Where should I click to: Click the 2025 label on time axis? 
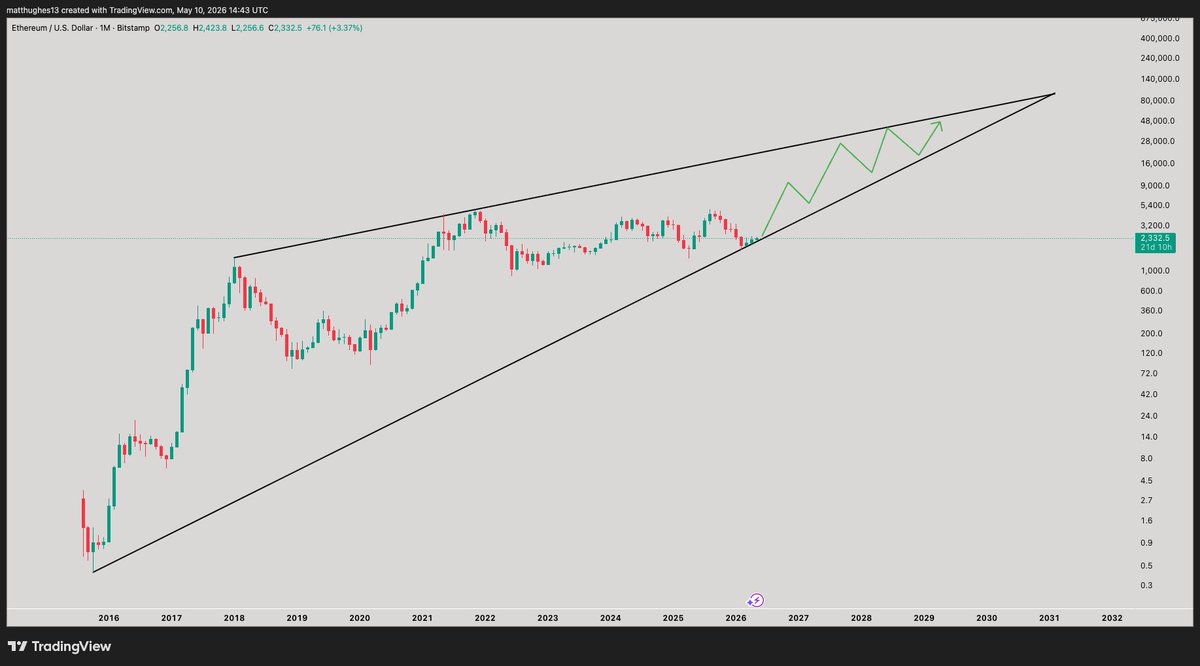click(x=673, y=619)
